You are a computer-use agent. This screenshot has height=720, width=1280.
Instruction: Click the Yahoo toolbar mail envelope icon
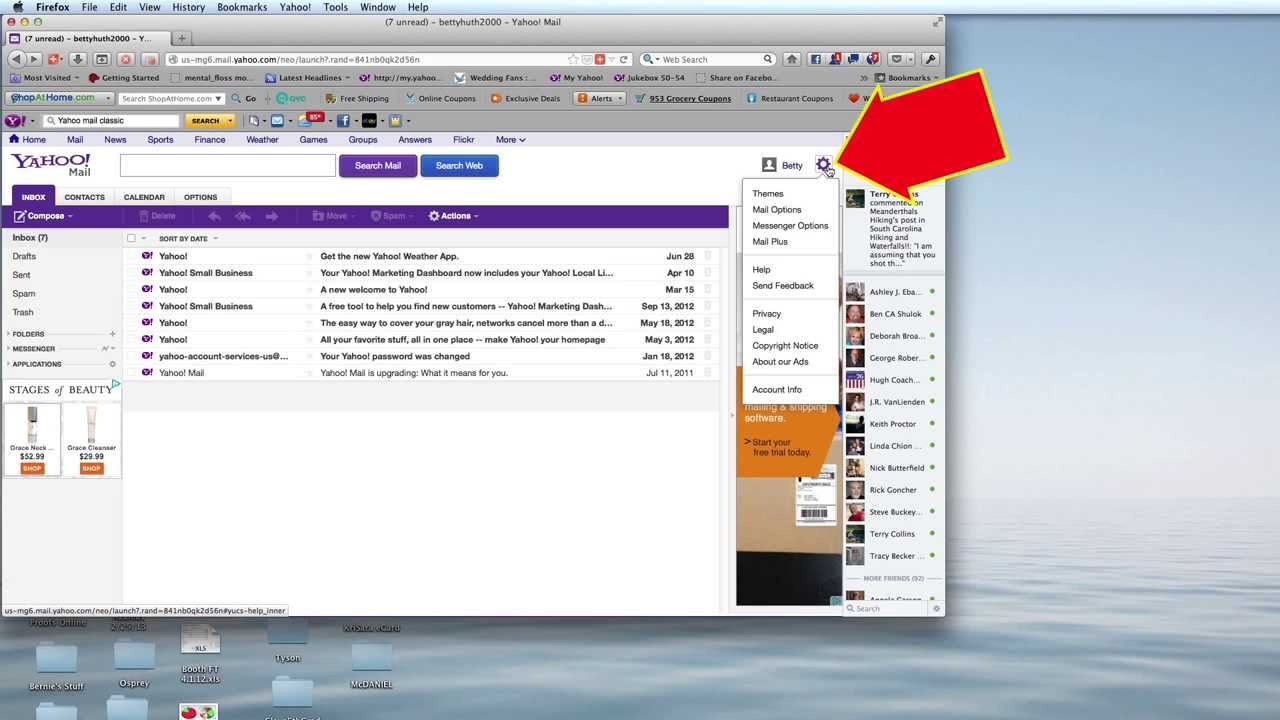(x=277, y=121)
